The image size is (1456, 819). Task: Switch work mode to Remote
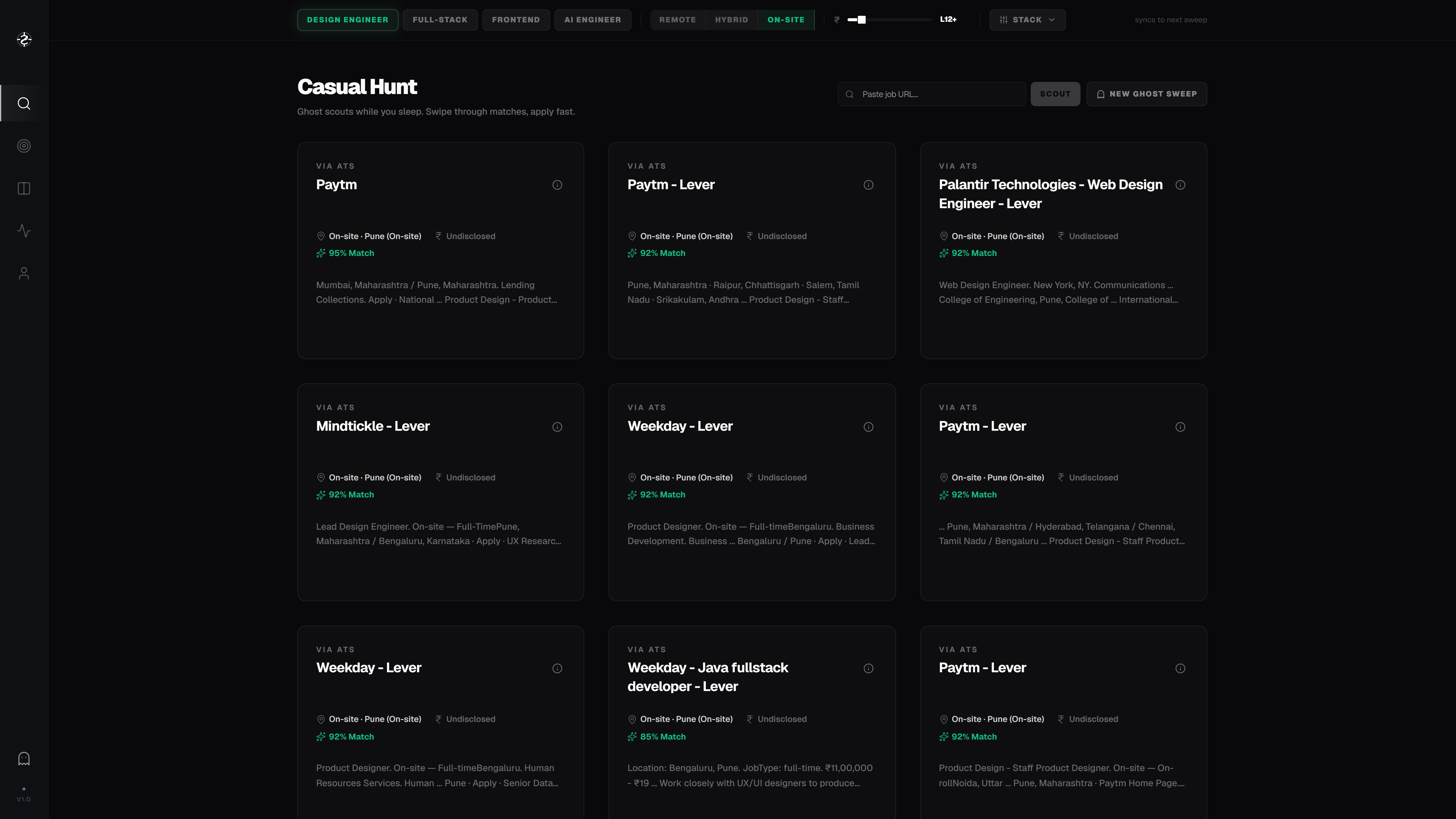[678, 20]
